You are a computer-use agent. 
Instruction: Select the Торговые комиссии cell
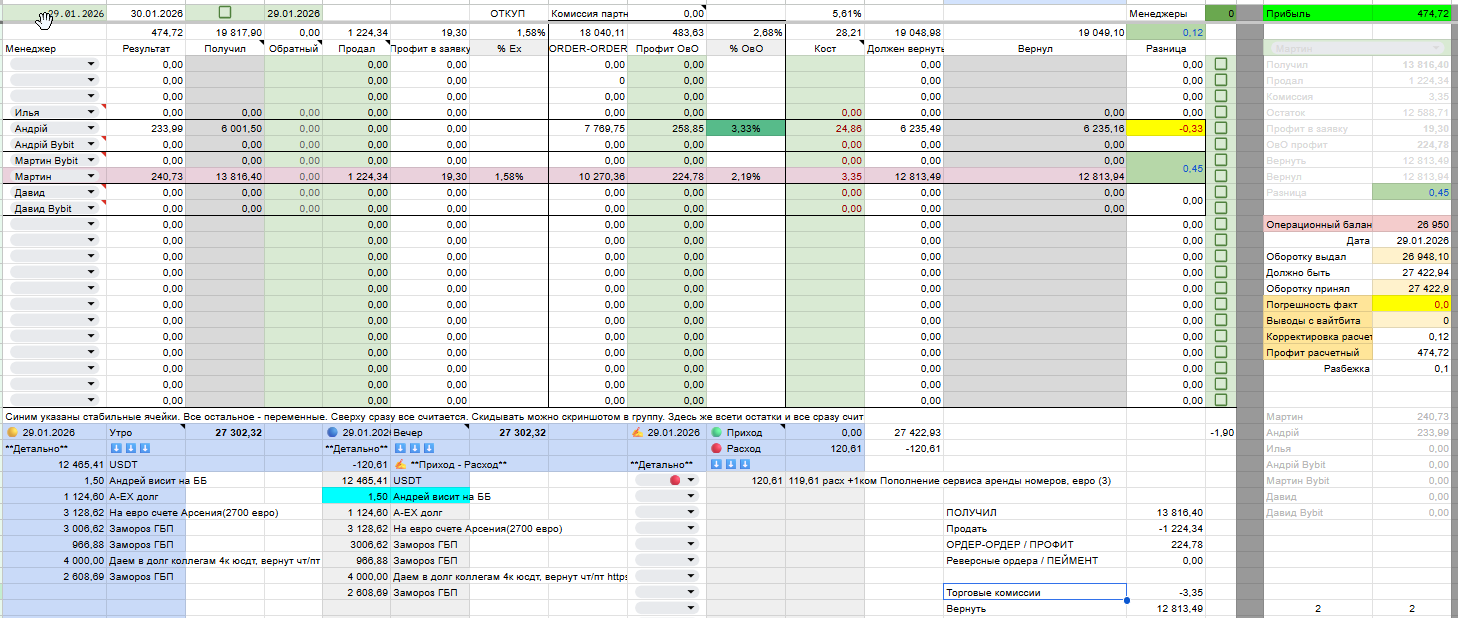point(1035,592)
